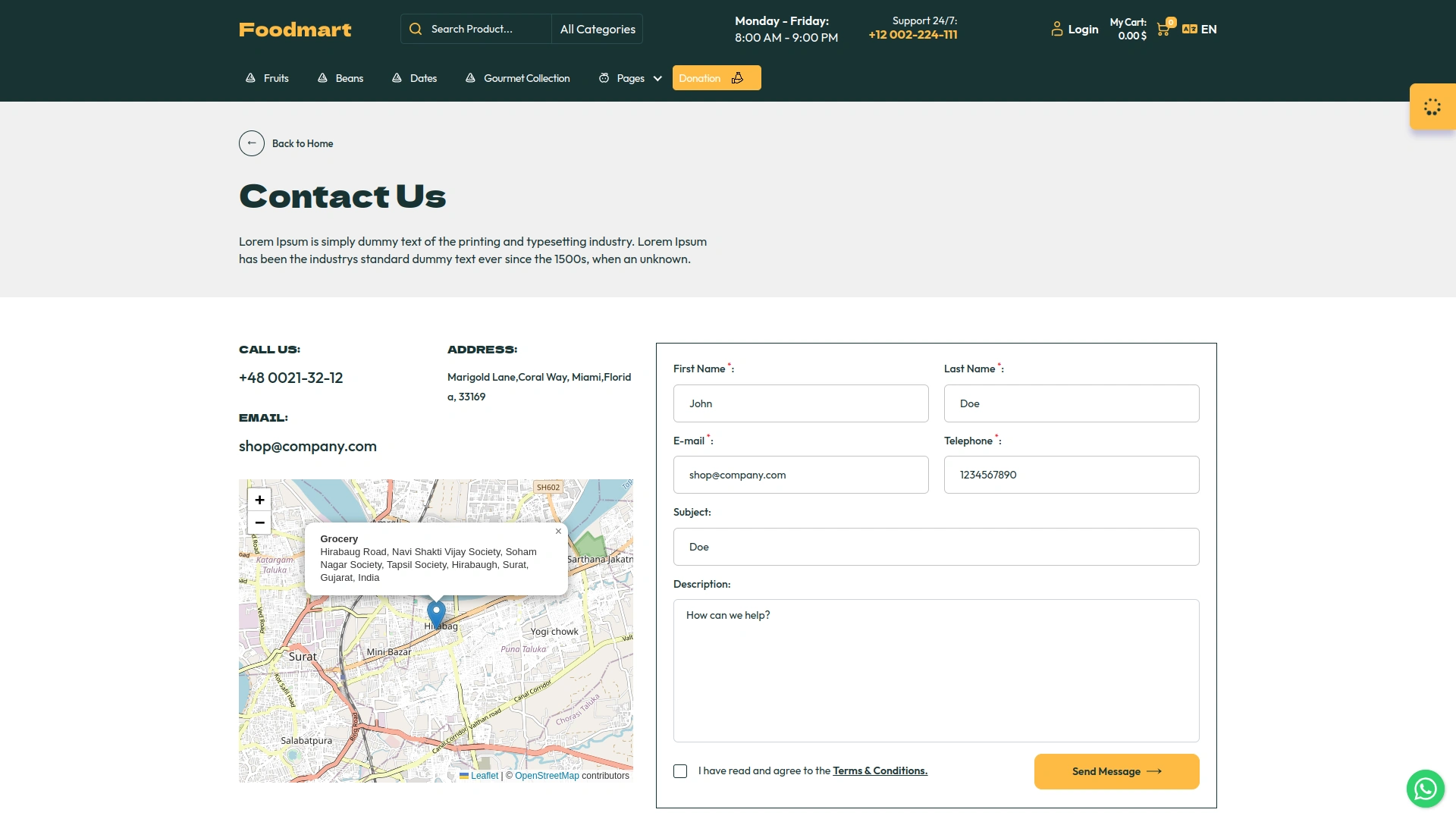Click the back arrow icon beside Back to Home
The width and height of the screenshot is (1456, 819).
(251, 143)
